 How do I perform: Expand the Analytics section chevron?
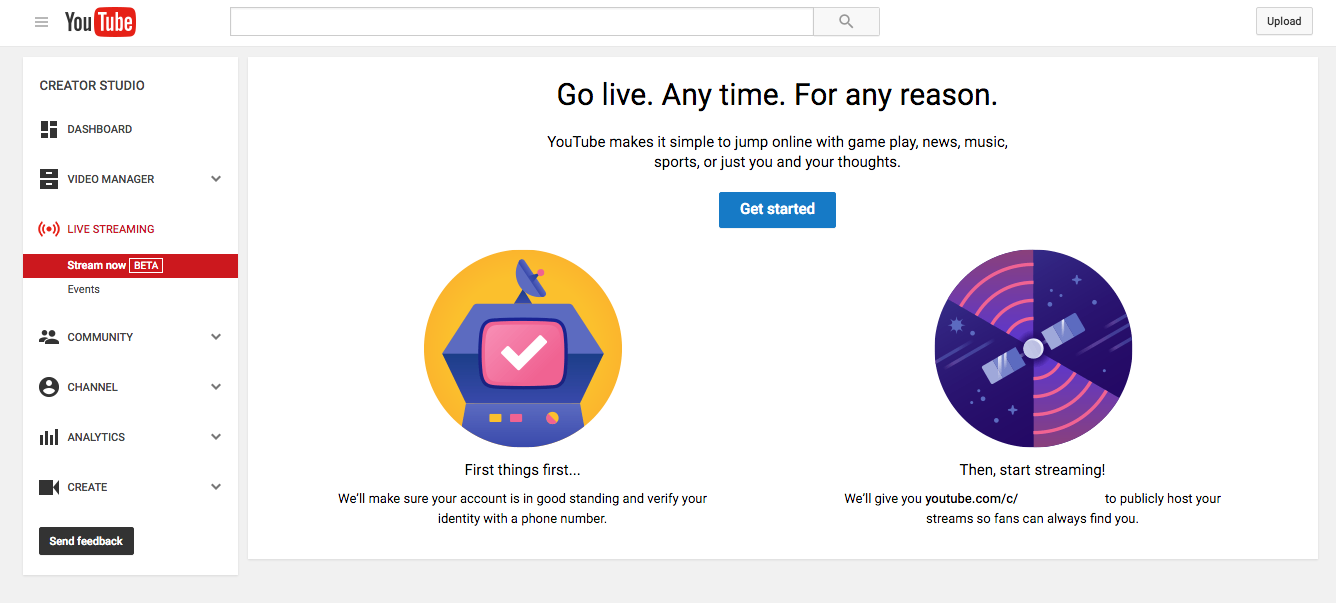point(216,437)
